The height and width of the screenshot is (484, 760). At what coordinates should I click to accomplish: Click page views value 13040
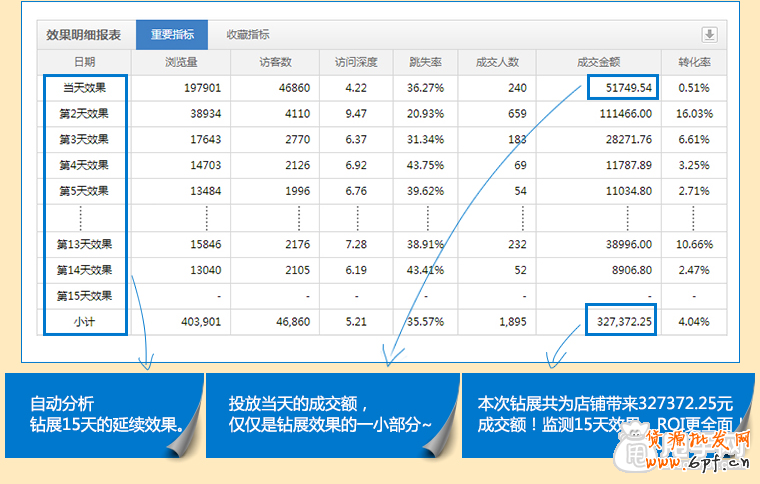206,270
